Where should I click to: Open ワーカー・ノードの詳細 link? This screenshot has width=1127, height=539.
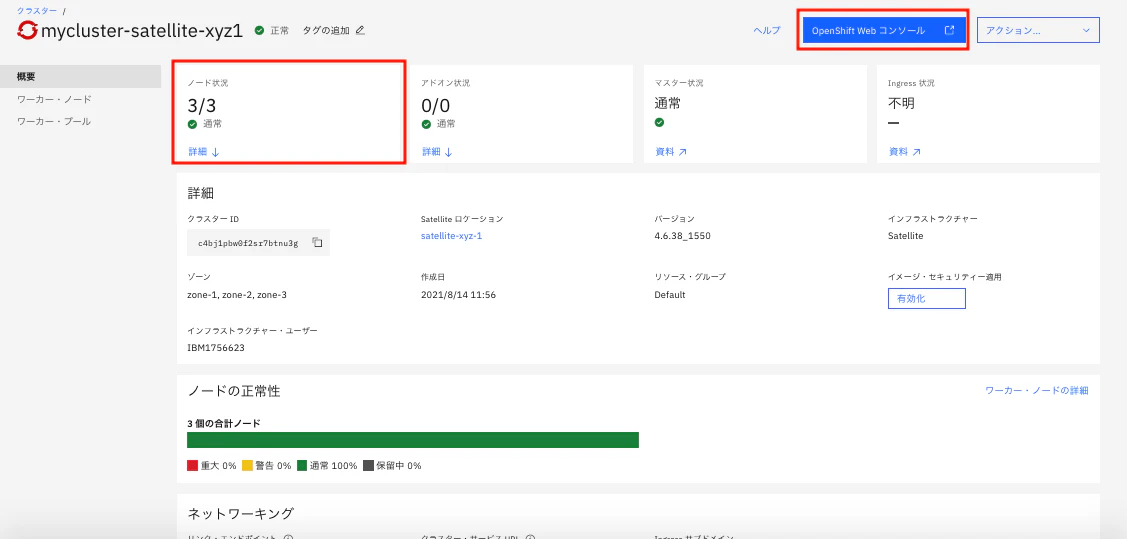tap(1036, 391)
